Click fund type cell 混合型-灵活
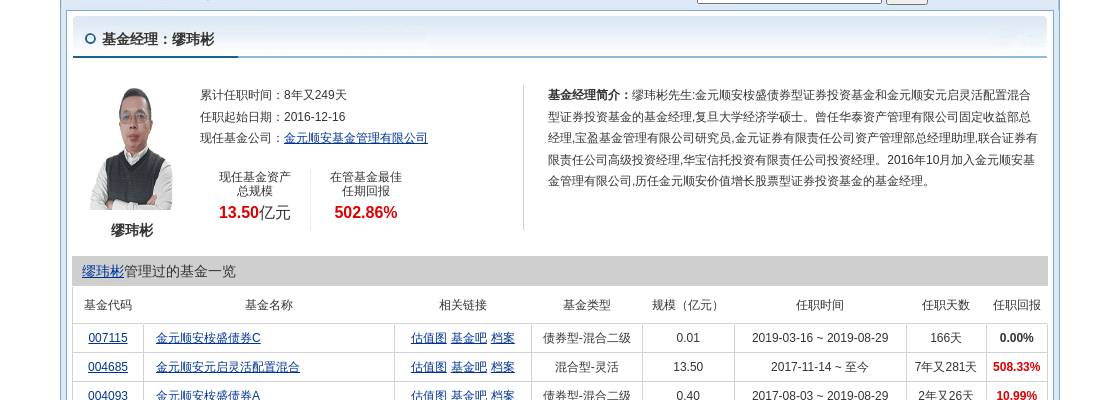This screenshot has width=1120, height=400. tap(587, 367)
